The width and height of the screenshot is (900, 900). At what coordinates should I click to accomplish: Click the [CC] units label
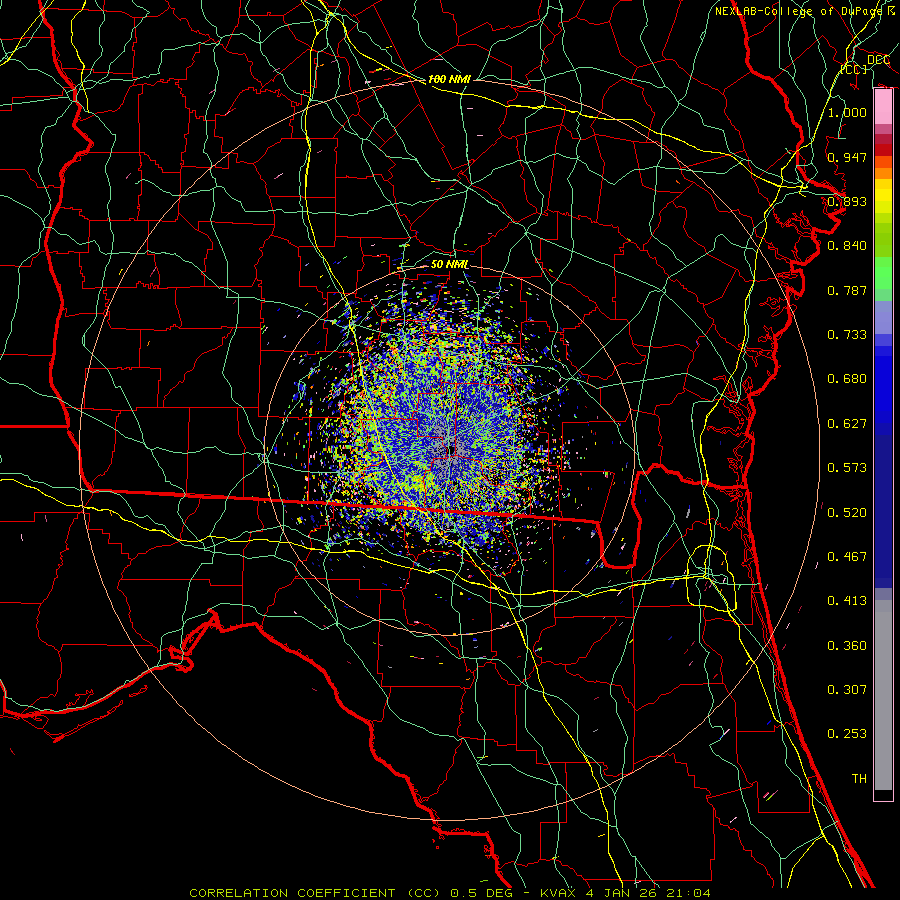pyautogui.click(x=854, y=69)
